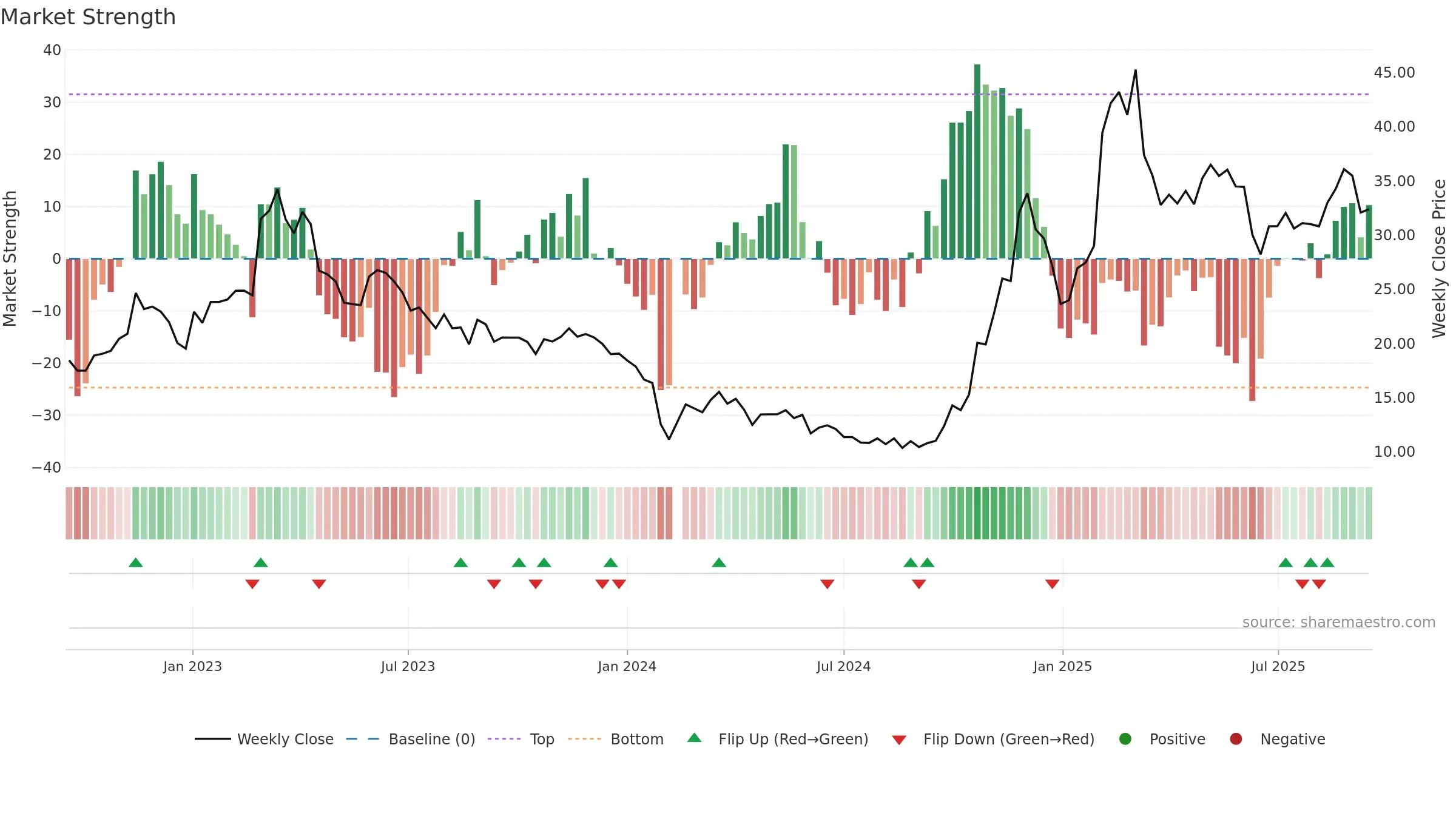The image size is (1456, 819).
Task: Click the 20.00 price axis label
Action: [x=1394, y=343]
